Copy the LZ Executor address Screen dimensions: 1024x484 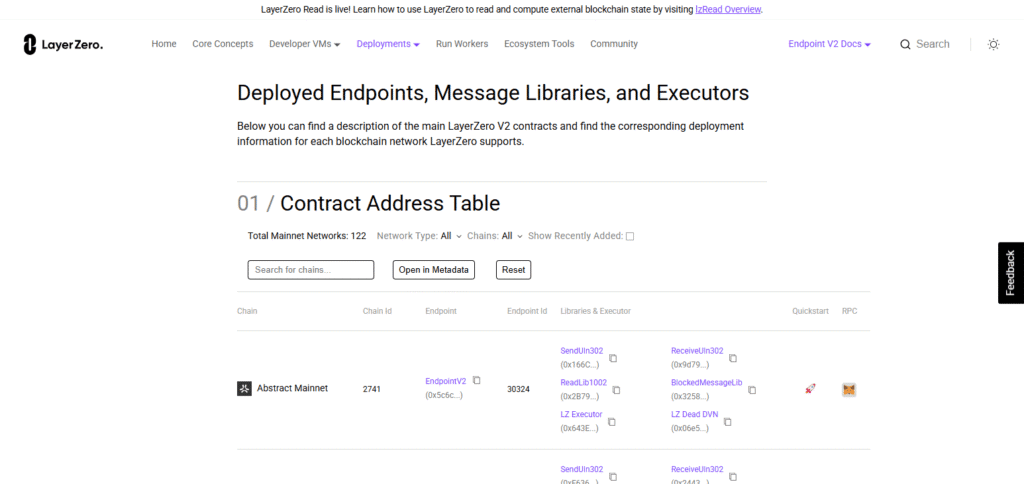tap(612, 422)
